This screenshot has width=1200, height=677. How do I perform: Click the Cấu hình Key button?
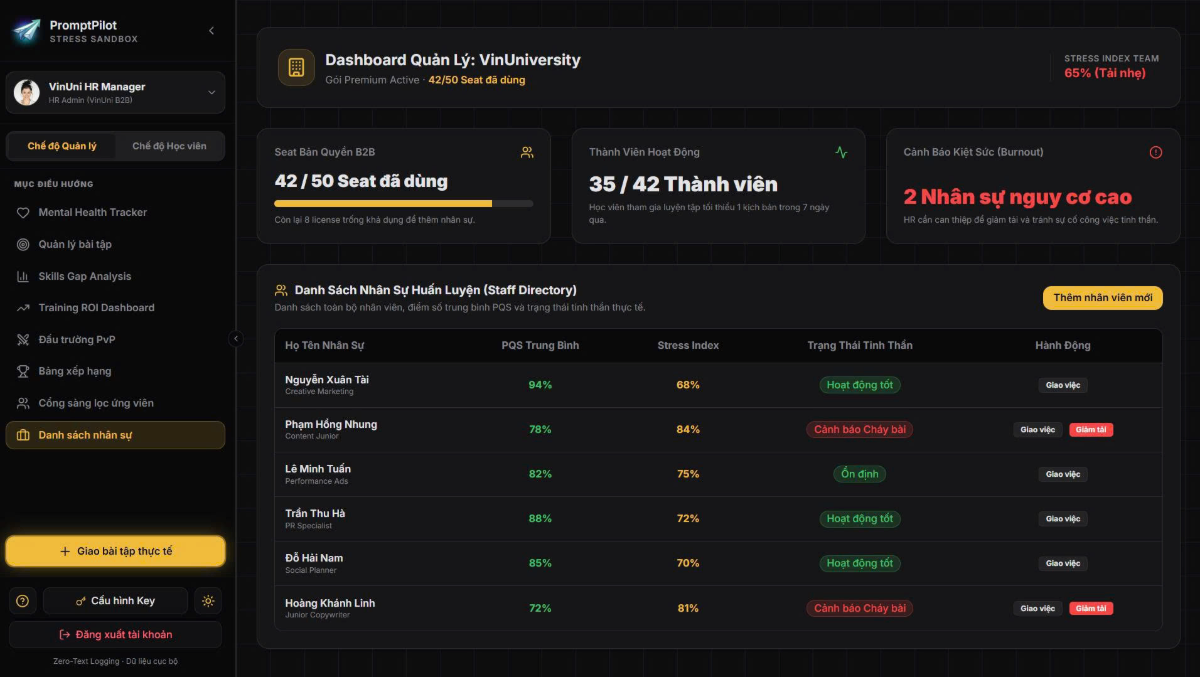[115, 601]
